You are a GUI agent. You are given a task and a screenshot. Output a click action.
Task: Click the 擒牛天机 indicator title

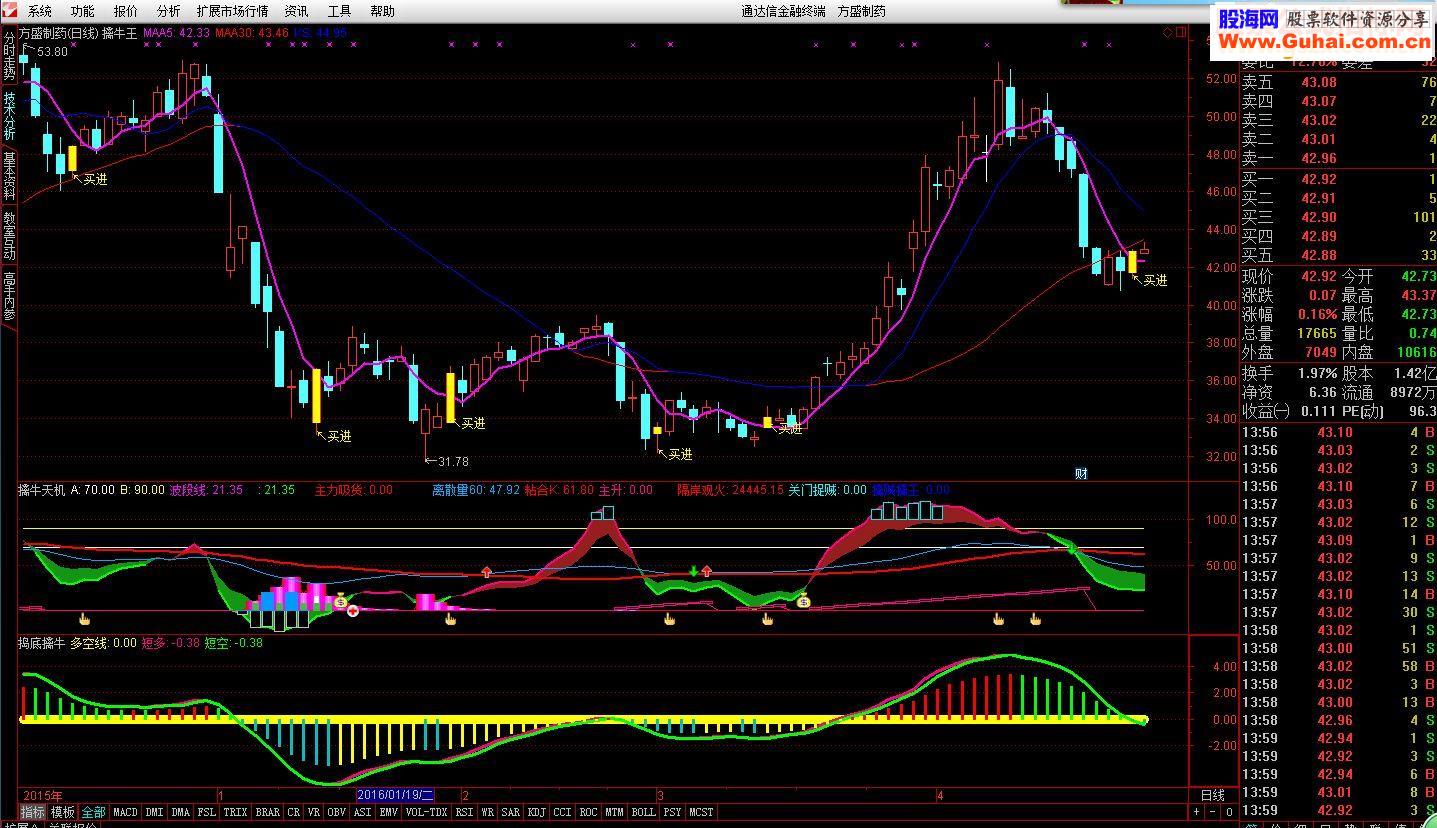click(41, 490)
